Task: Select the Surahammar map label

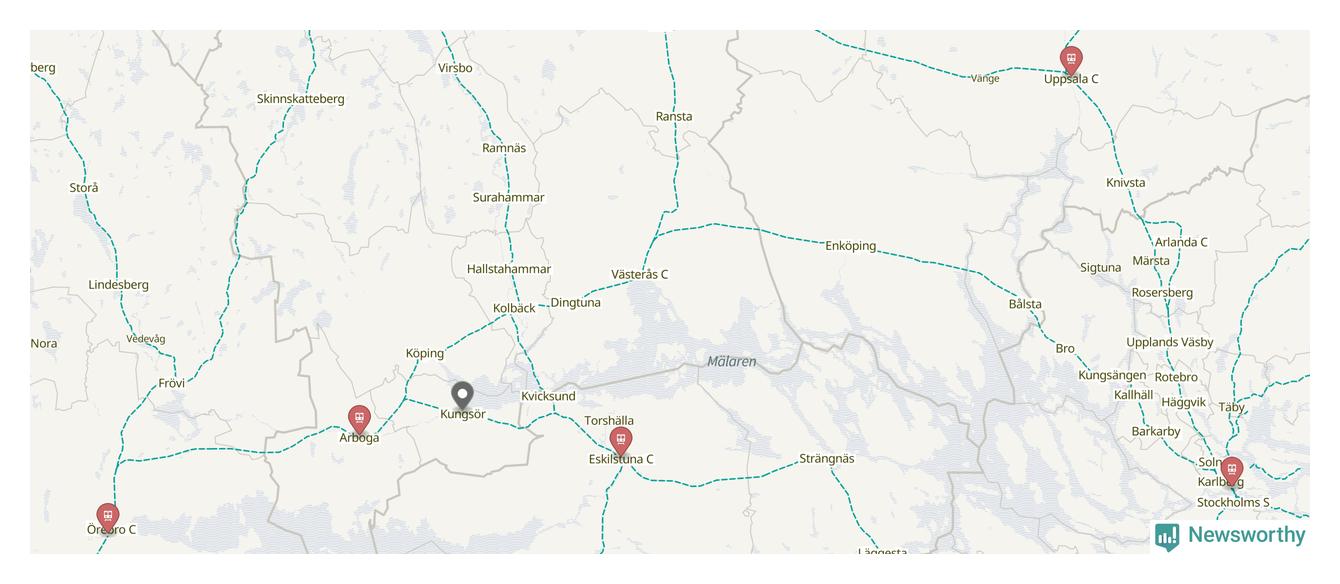Action: click(509, 198)
